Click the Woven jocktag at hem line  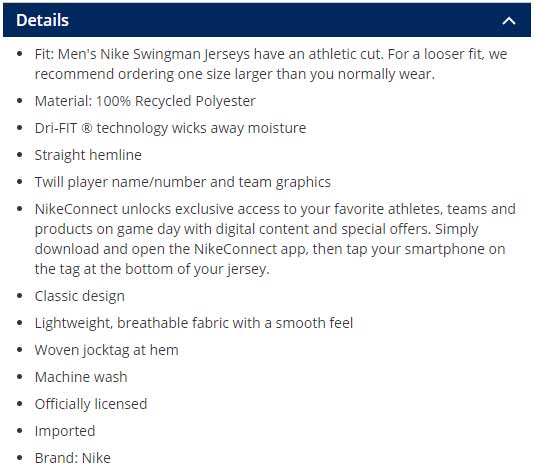point(107,350)
